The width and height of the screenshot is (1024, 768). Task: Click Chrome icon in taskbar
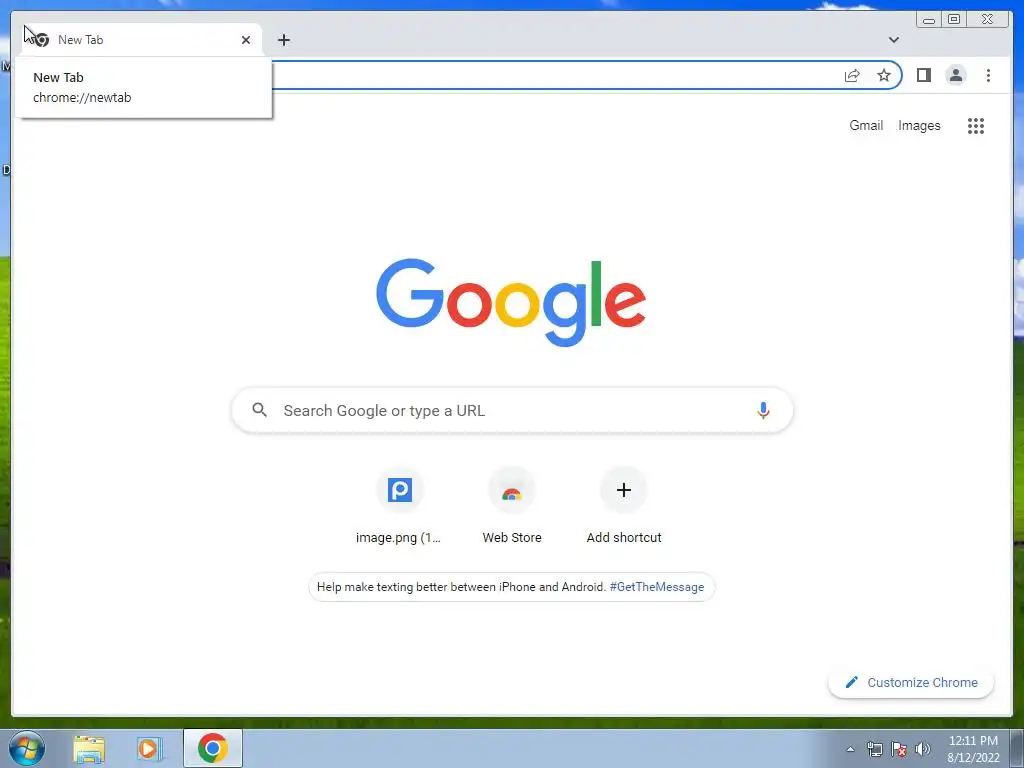pyautogui.click(x=213, y=748)
